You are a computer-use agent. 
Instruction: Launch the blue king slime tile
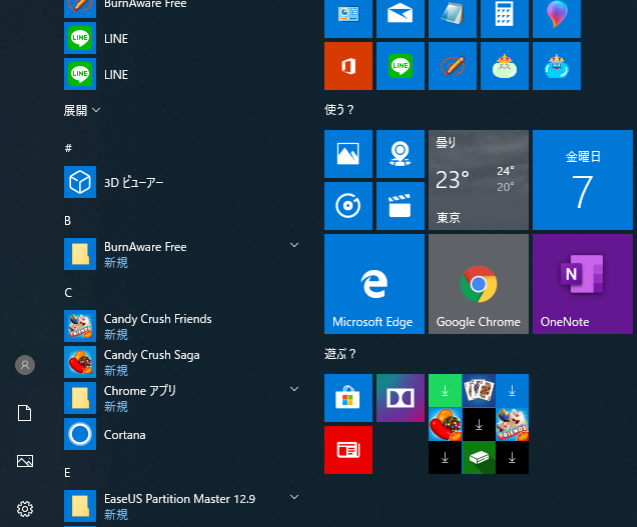pos(557,66)
